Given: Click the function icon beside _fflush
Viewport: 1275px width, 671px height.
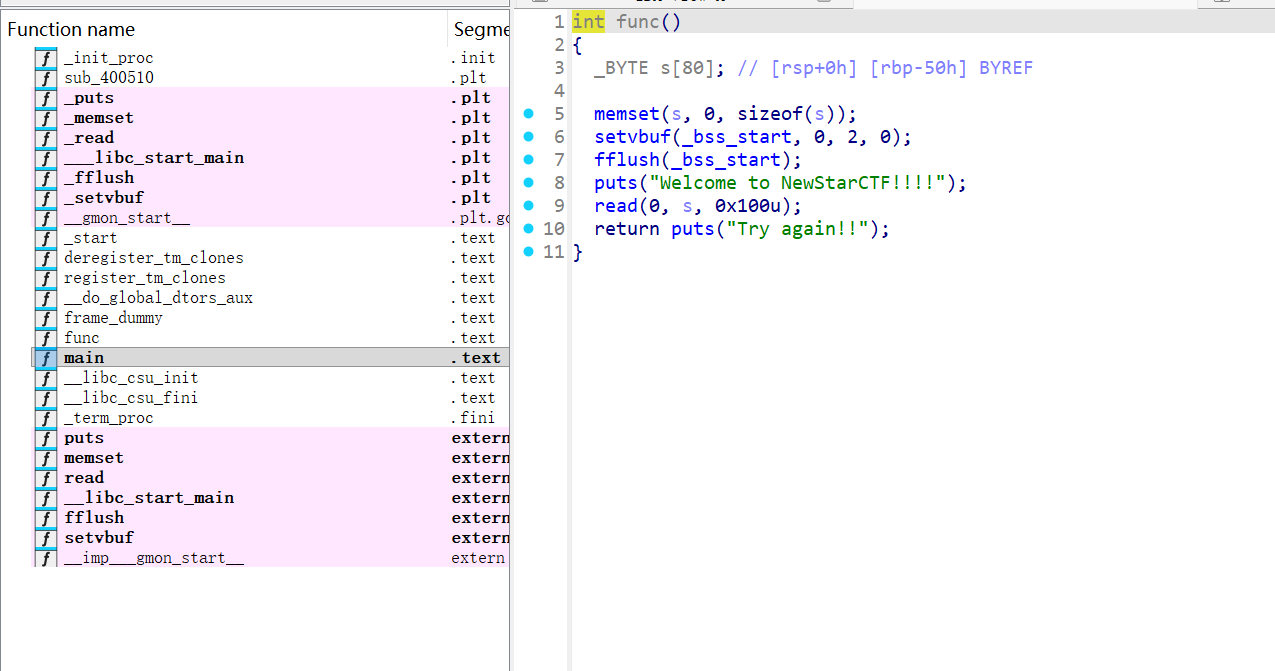Looking at the screenshot, I should point(46,178).
